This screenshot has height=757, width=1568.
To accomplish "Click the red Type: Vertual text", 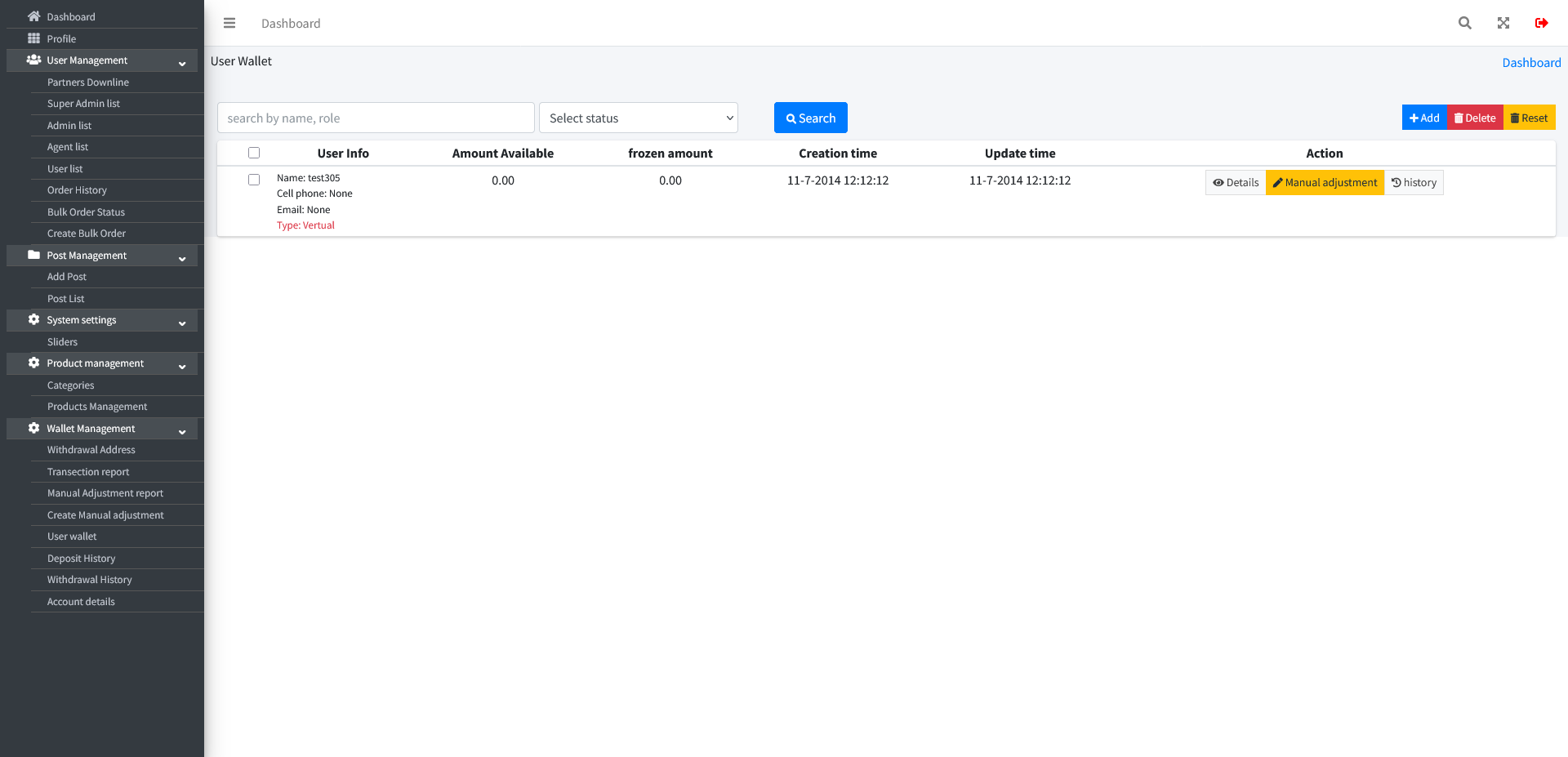I will [305, 225].
